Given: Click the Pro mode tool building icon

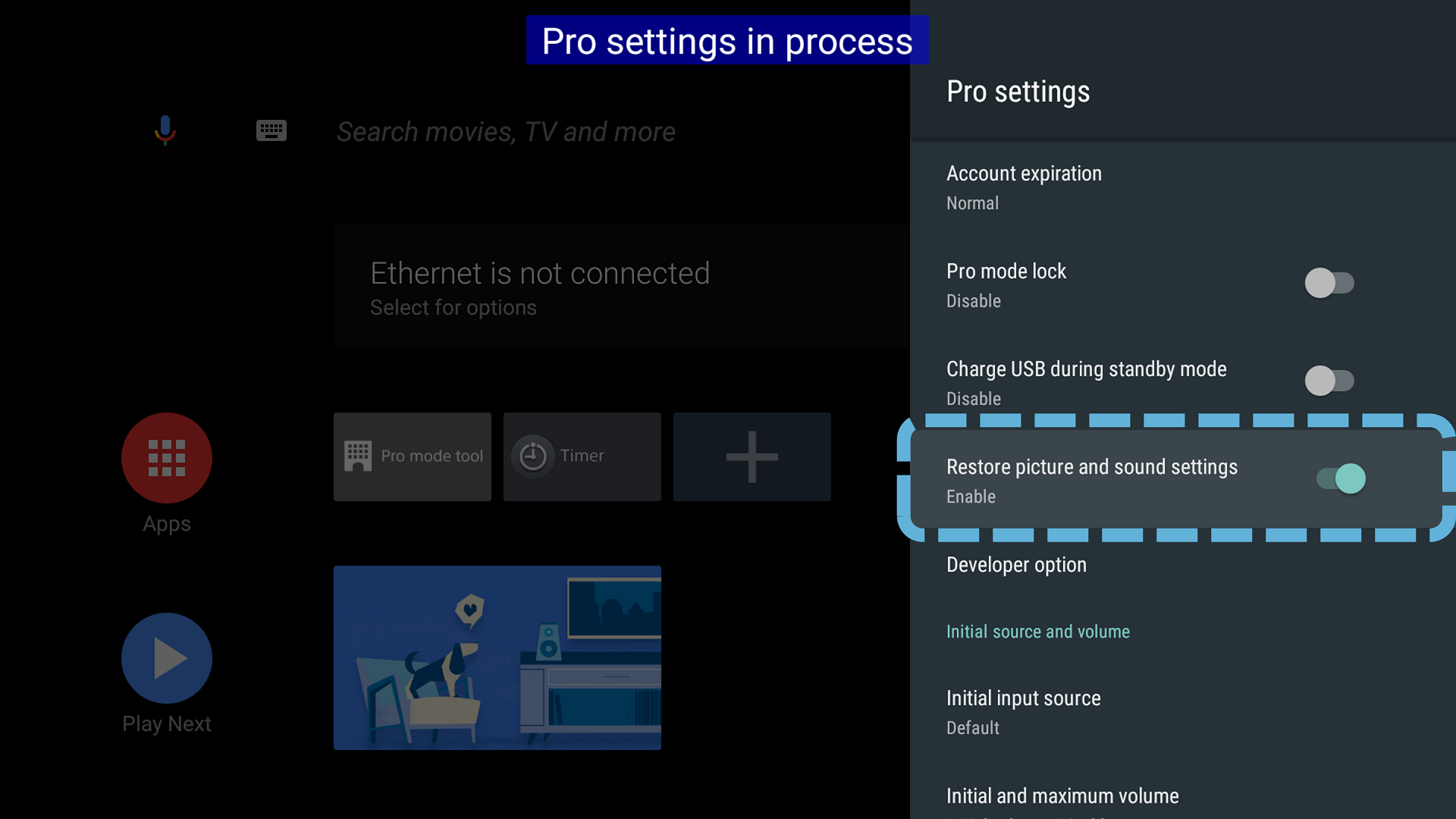Looking at the screenshot, I should pyautogui.click(x=358, y=457).
